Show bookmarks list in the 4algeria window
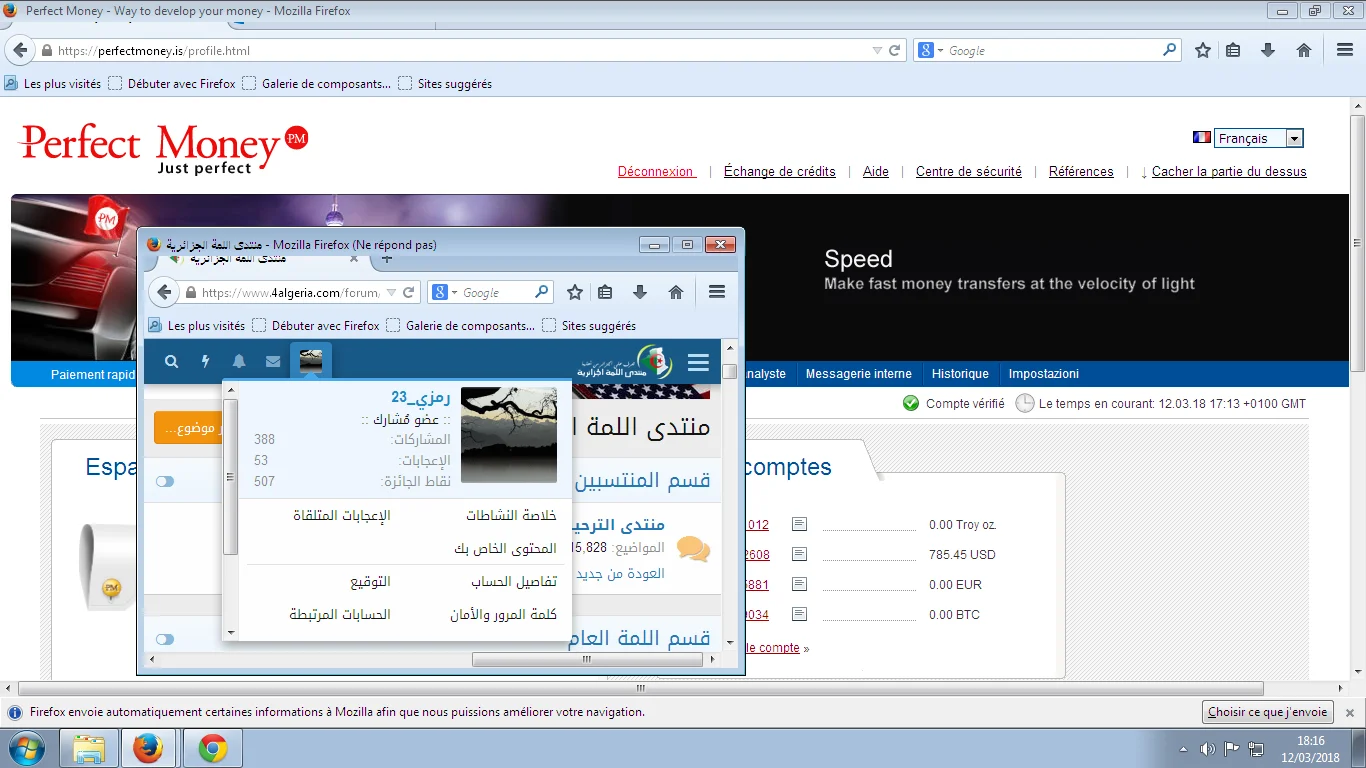This screenshot has width=1366, height=768. pos(606,292)
